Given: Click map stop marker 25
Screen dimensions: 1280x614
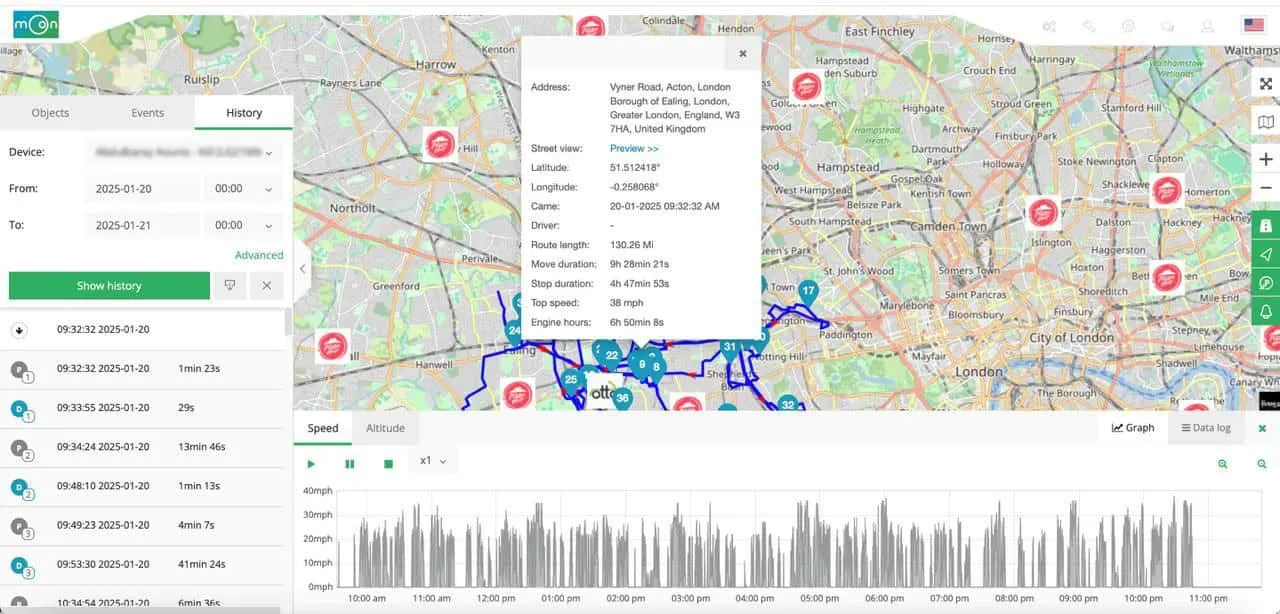Looking at the screenshot, I should tap(571, 380).
